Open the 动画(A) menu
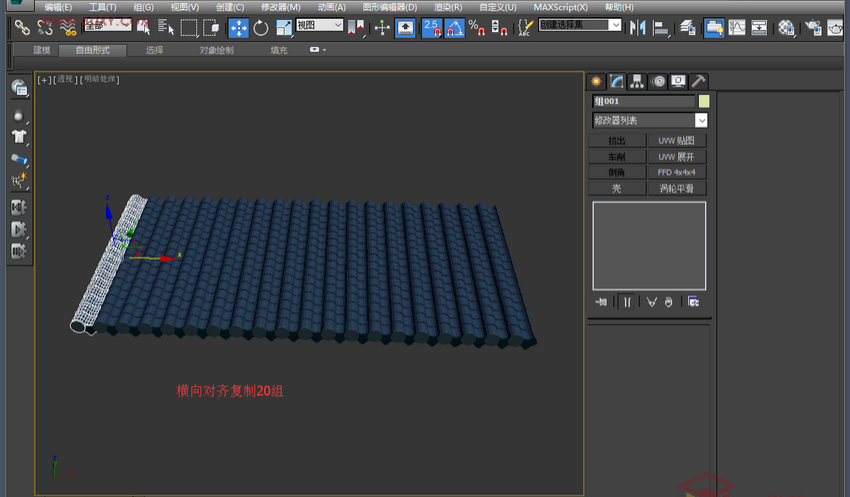The width and height of the screenshot is (850, 497). coord(331,7)
